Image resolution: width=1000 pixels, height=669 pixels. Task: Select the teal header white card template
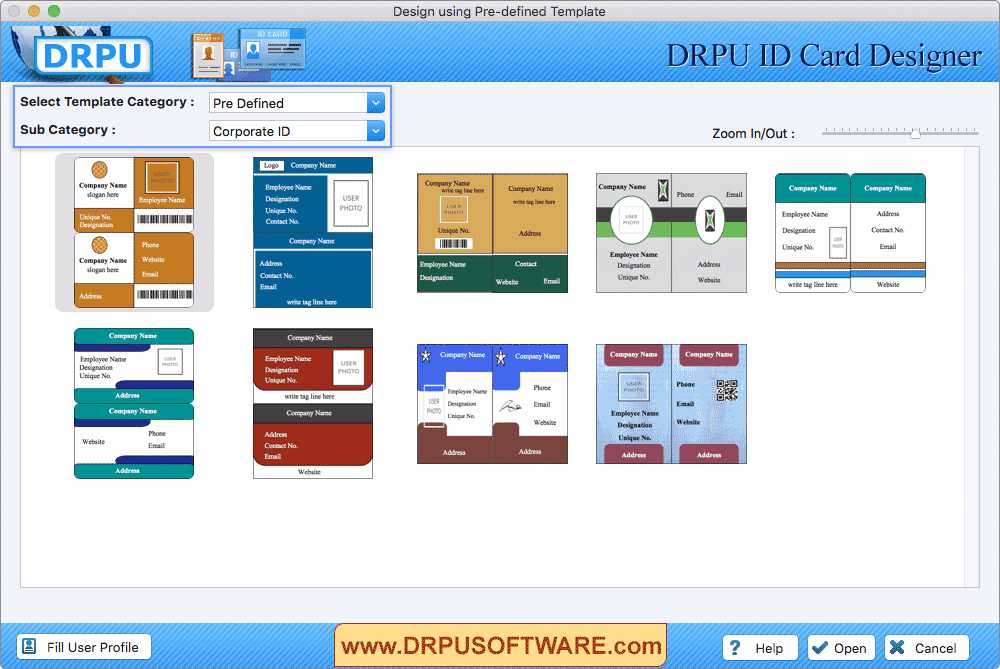pyautogui.click(x=850, y=233)
